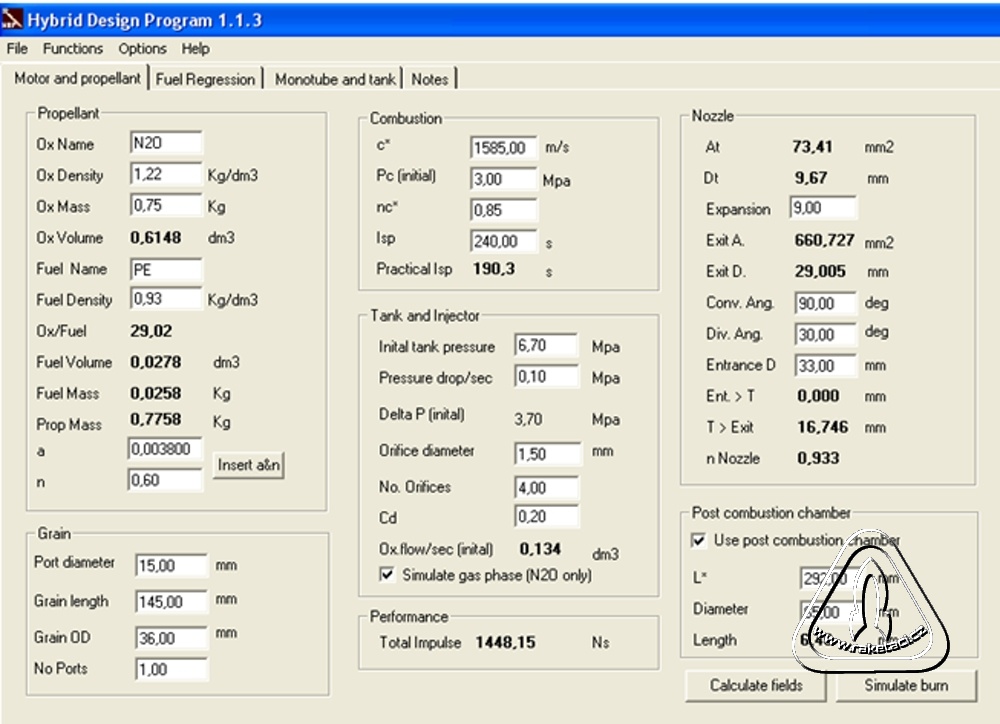The width and height of the screenshot is (1000, 724).
Task: Open the Notes tab
Action: [x=430, y=79]
